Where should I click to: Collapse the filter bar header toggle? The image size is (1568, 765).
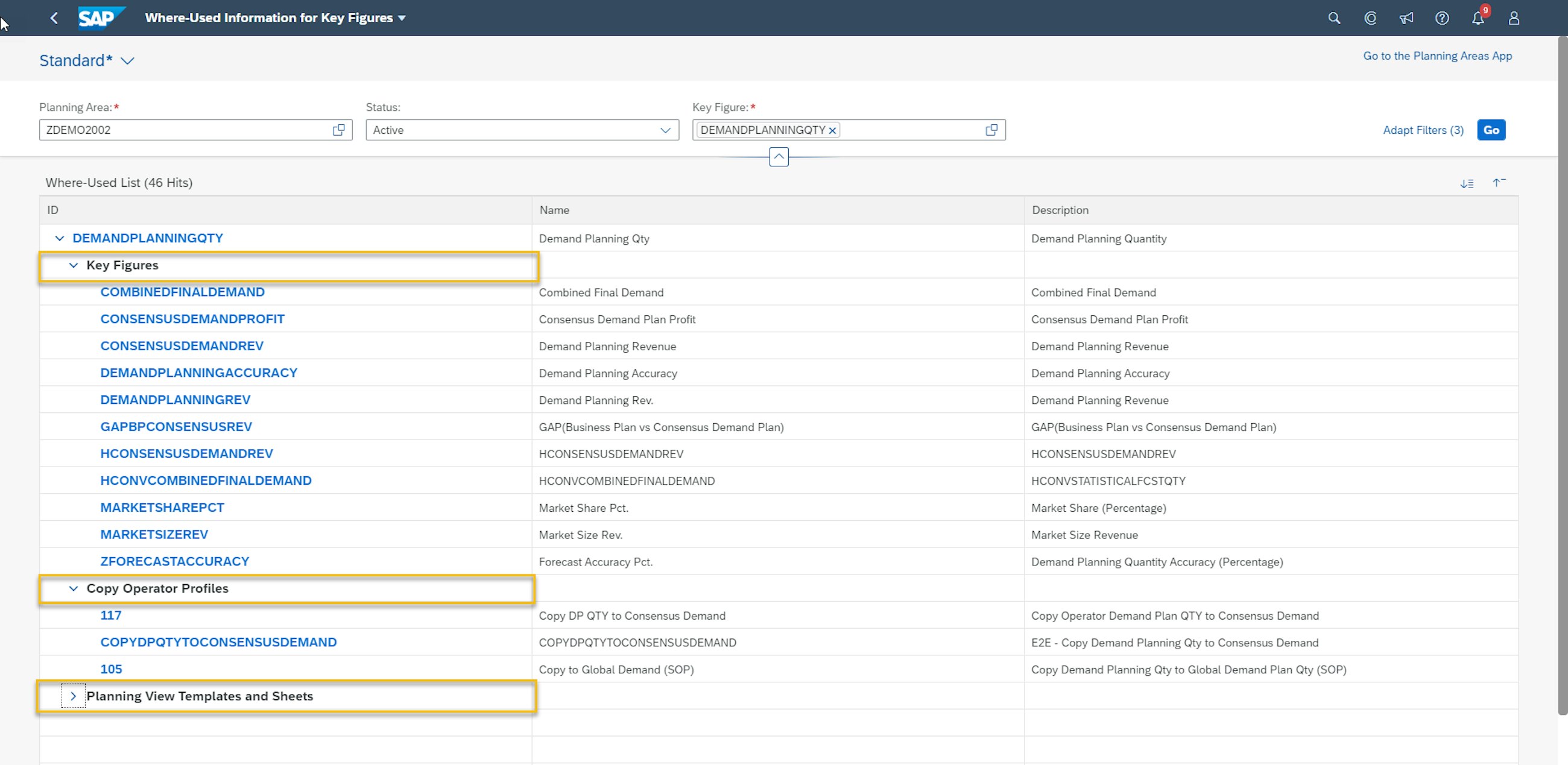click(779, 156)
